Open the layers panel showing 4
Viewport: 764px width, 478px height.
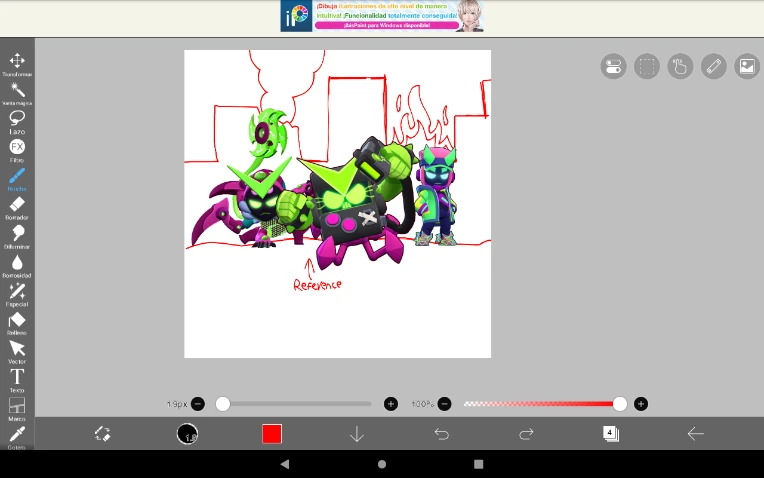[611, 434]
